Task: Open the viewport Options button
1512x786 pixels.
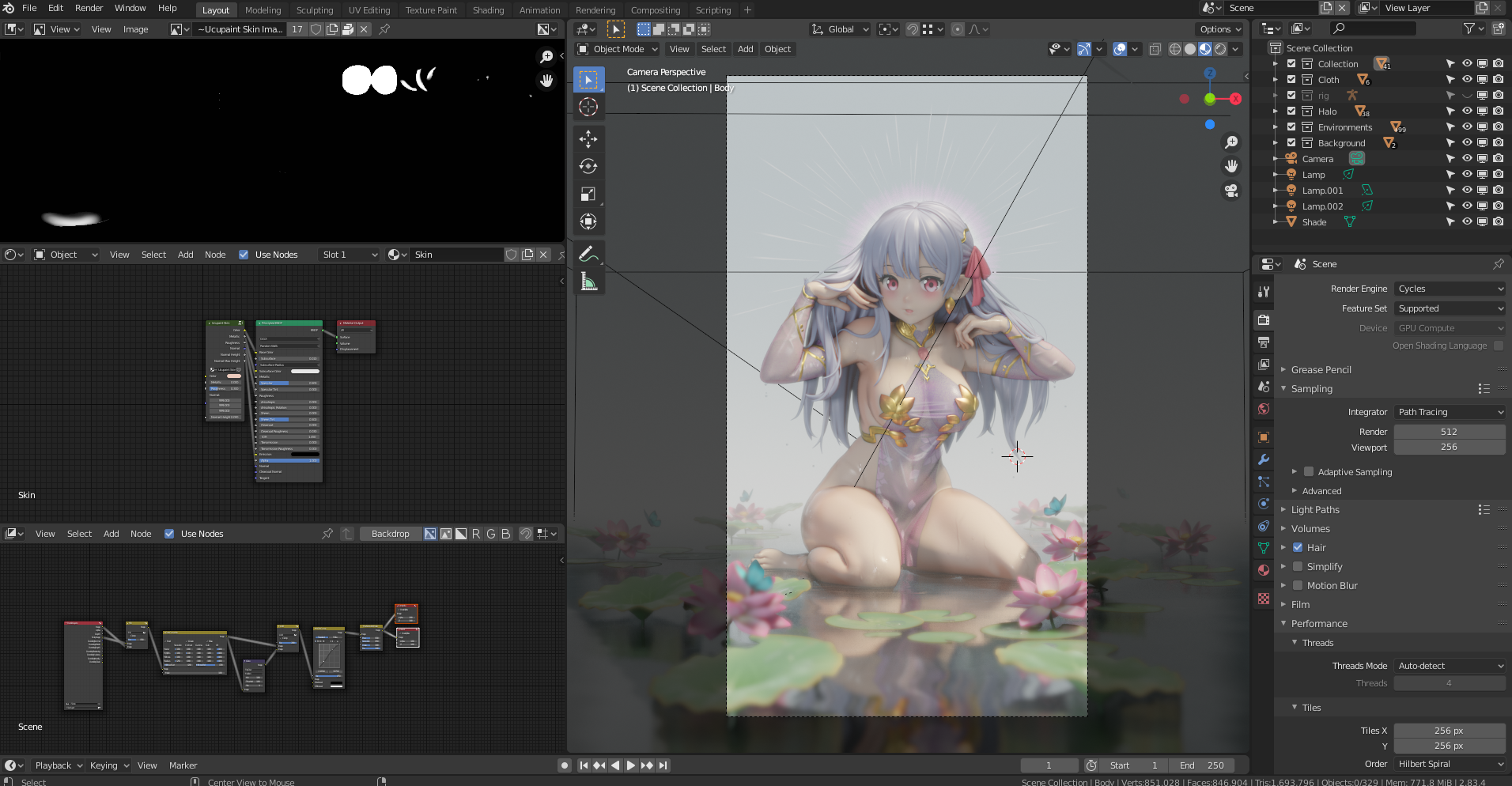Action: (x=1220, y=29)
